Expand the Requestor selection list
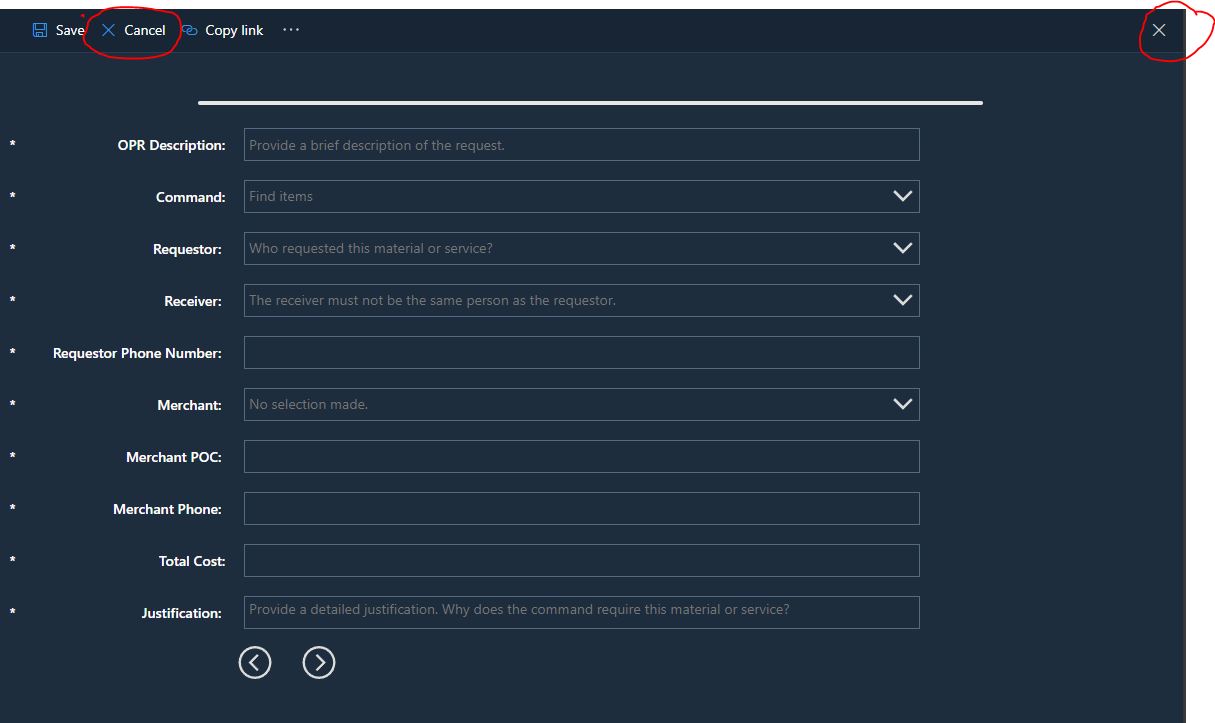The width and height of the screenshot is (1215, 723). (903, 248)
